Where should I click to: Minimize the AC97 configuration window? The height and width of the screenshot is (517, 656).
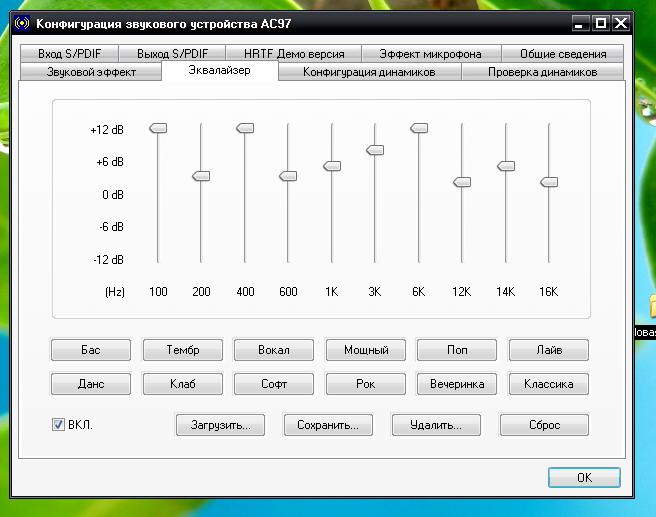click(x=580, y=23)
